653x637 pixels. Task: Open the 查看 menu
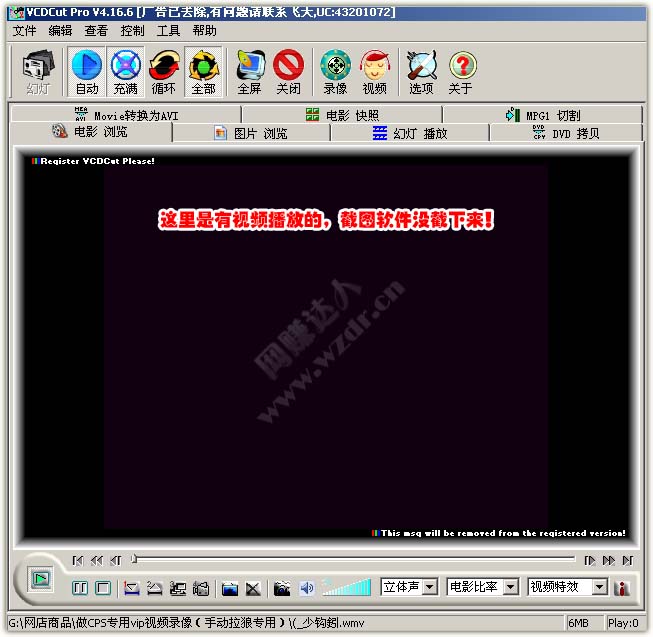(x=96, y=31)
